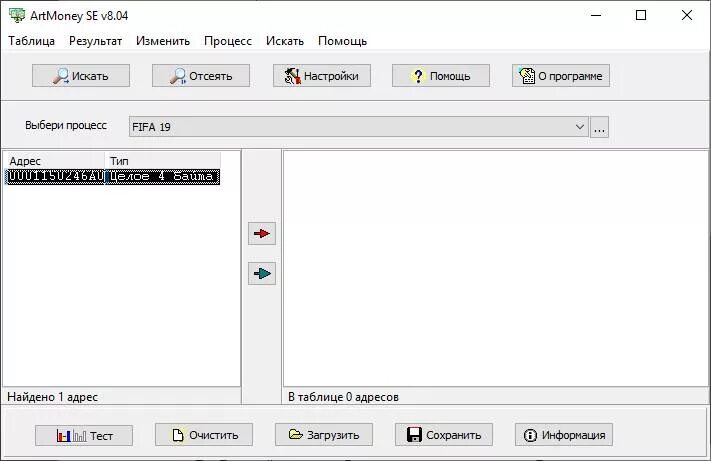Close the ArtMoney window

(x=687, y=15)
